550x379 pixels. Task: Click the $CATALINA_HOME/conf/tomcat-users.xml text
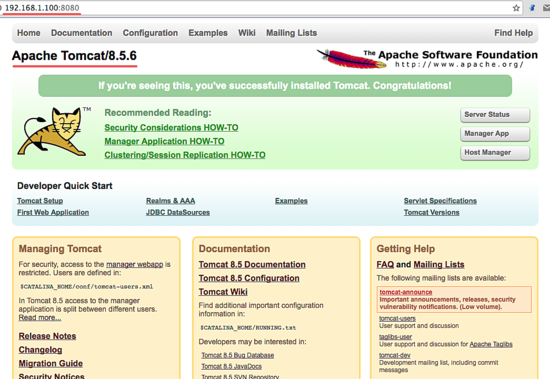(87, 287)
